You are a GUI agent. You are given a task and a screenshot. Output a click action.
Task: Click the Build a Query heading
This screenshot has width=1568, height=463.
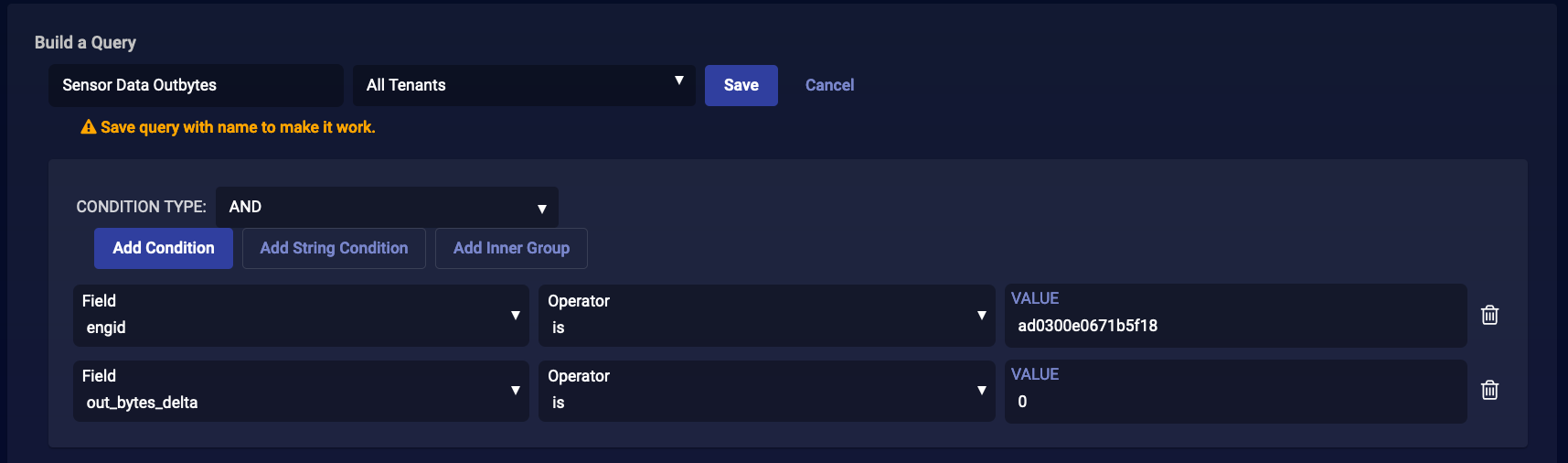85,43
